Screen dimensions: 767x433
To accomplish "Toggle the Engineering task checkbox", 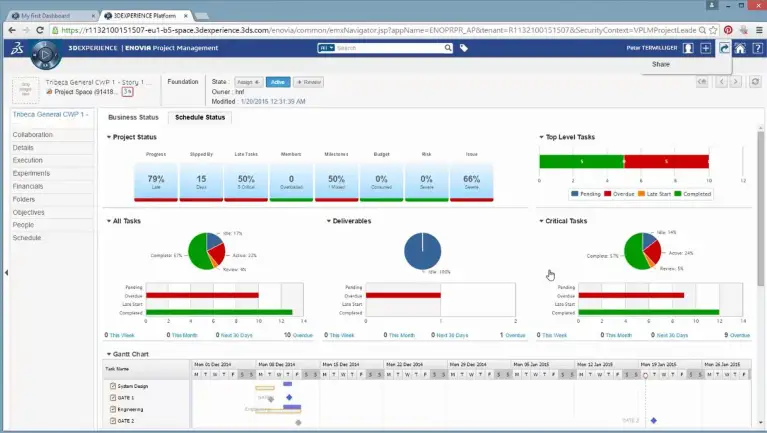I will point(113,409).
